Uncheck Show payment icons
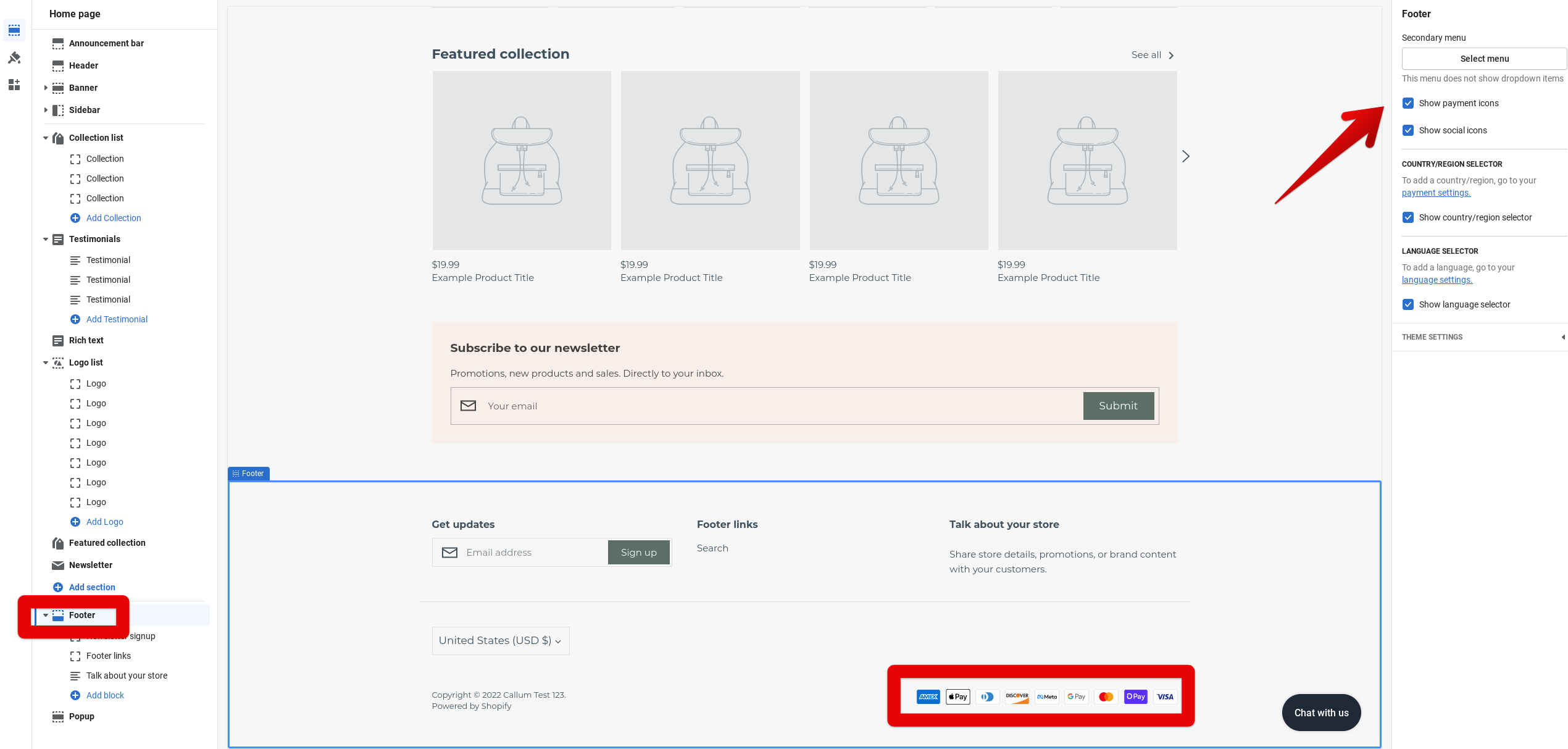The image size is (1568, 749). pos(1408,103)
